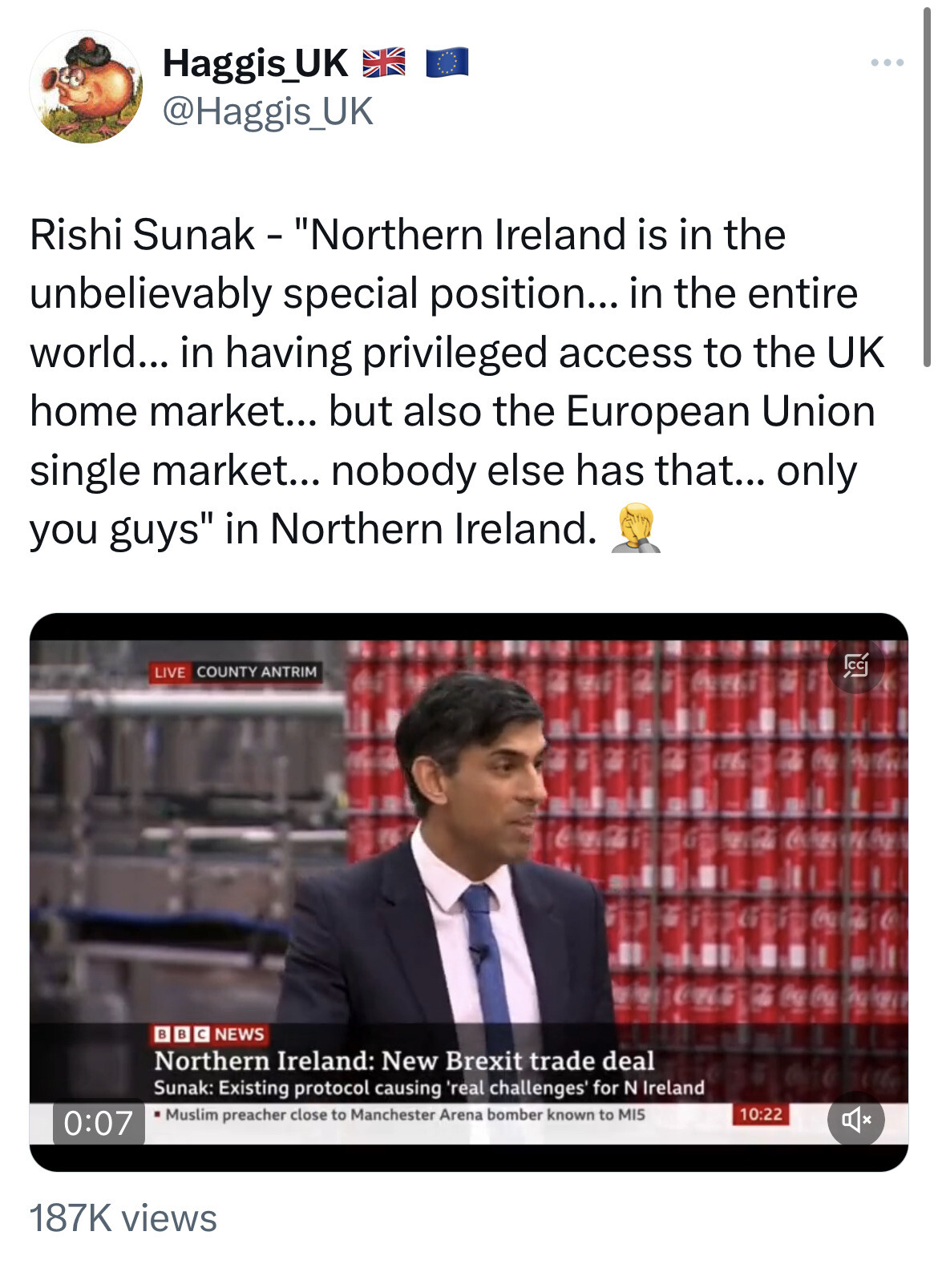Click the 10:22 clock in video
This screenshot has height=1288, width=938.
pyautogui.click(x=760, y=1114)
